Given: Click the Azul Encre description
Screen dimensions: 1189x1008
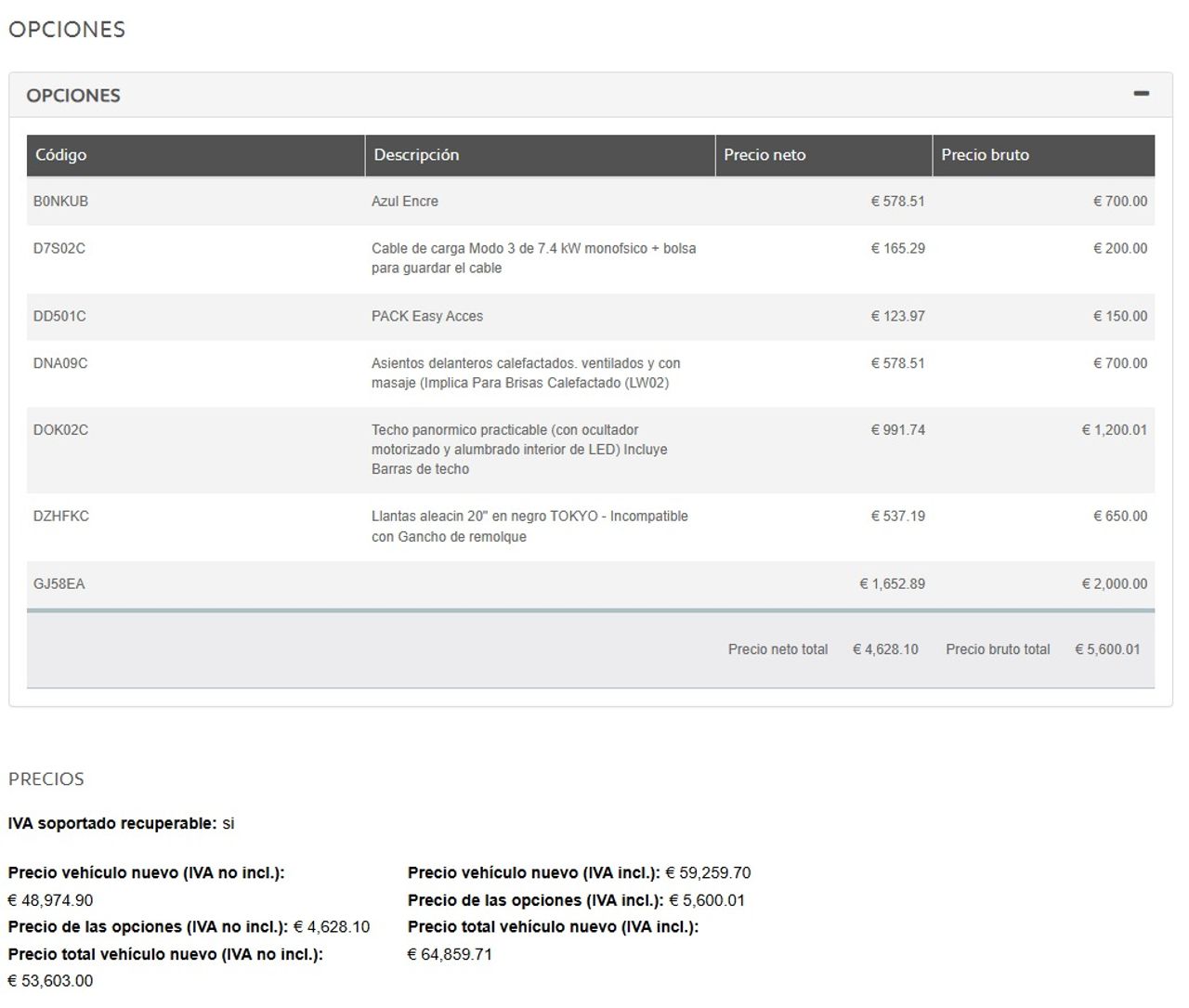Looking at the screenshot, I should 405,202.
